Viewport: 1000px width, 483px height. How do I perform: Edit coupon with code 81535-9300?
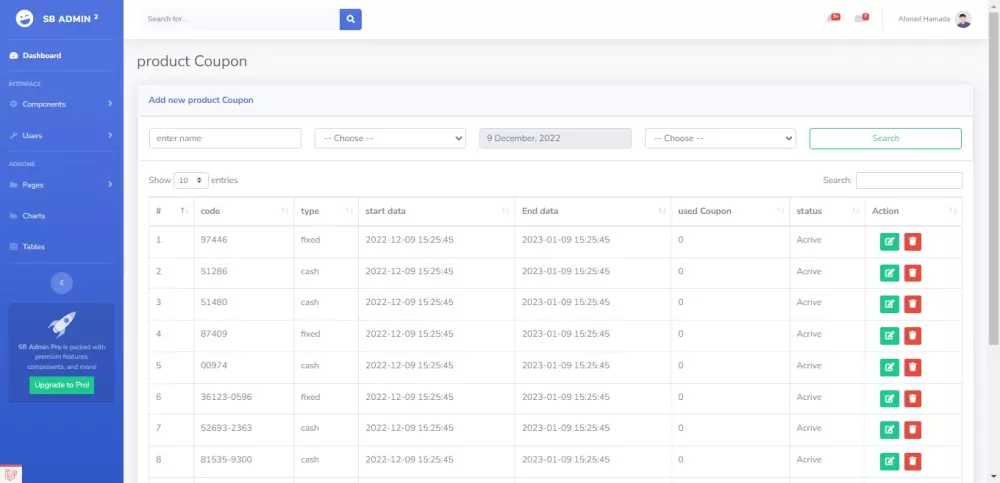(889, 461)
